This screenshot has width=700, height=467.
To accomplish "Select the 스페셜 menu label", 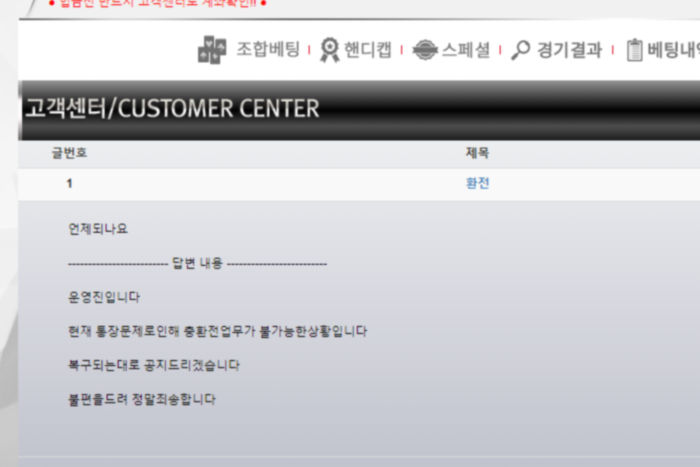I will tap(466, 50).
